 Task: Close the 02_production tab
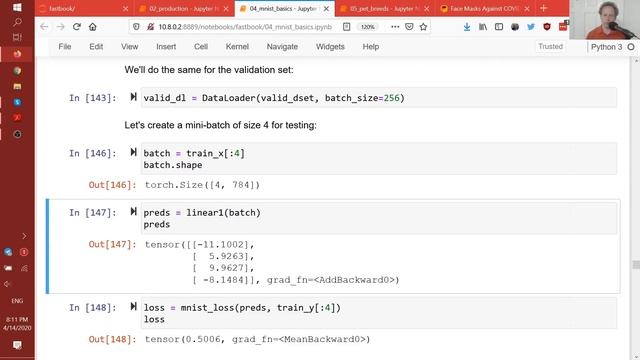coord(226,9)
